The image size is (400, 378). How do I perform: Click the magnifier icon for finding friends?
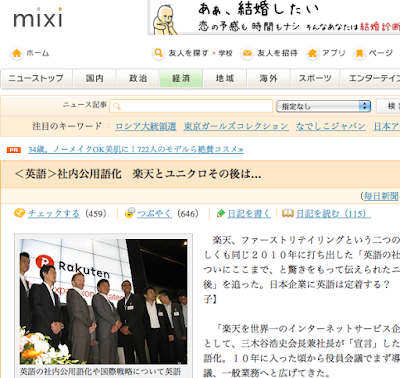pos(158,53)
